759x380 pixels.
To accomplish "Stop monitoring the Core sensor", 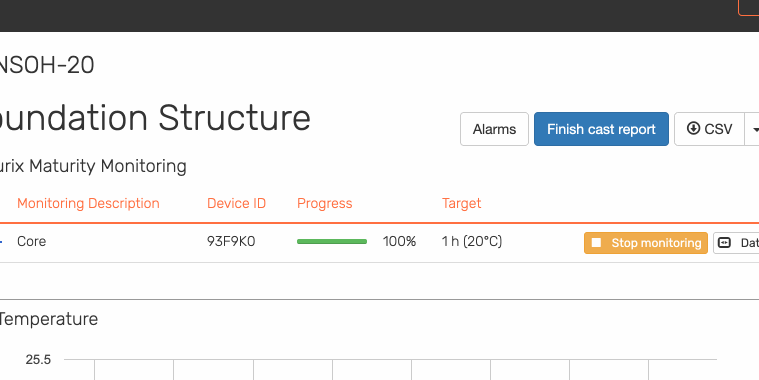I will click(x=646, y=243).
